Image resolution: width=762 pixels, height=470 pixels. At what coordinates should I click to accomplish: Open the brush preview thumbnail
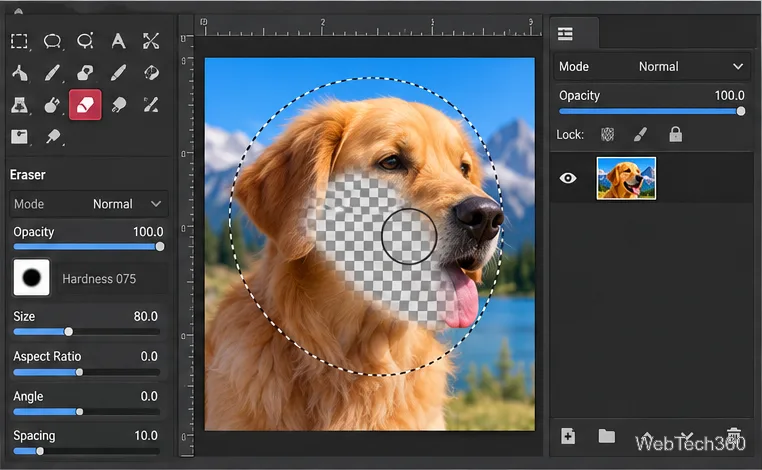click(32, 278)
